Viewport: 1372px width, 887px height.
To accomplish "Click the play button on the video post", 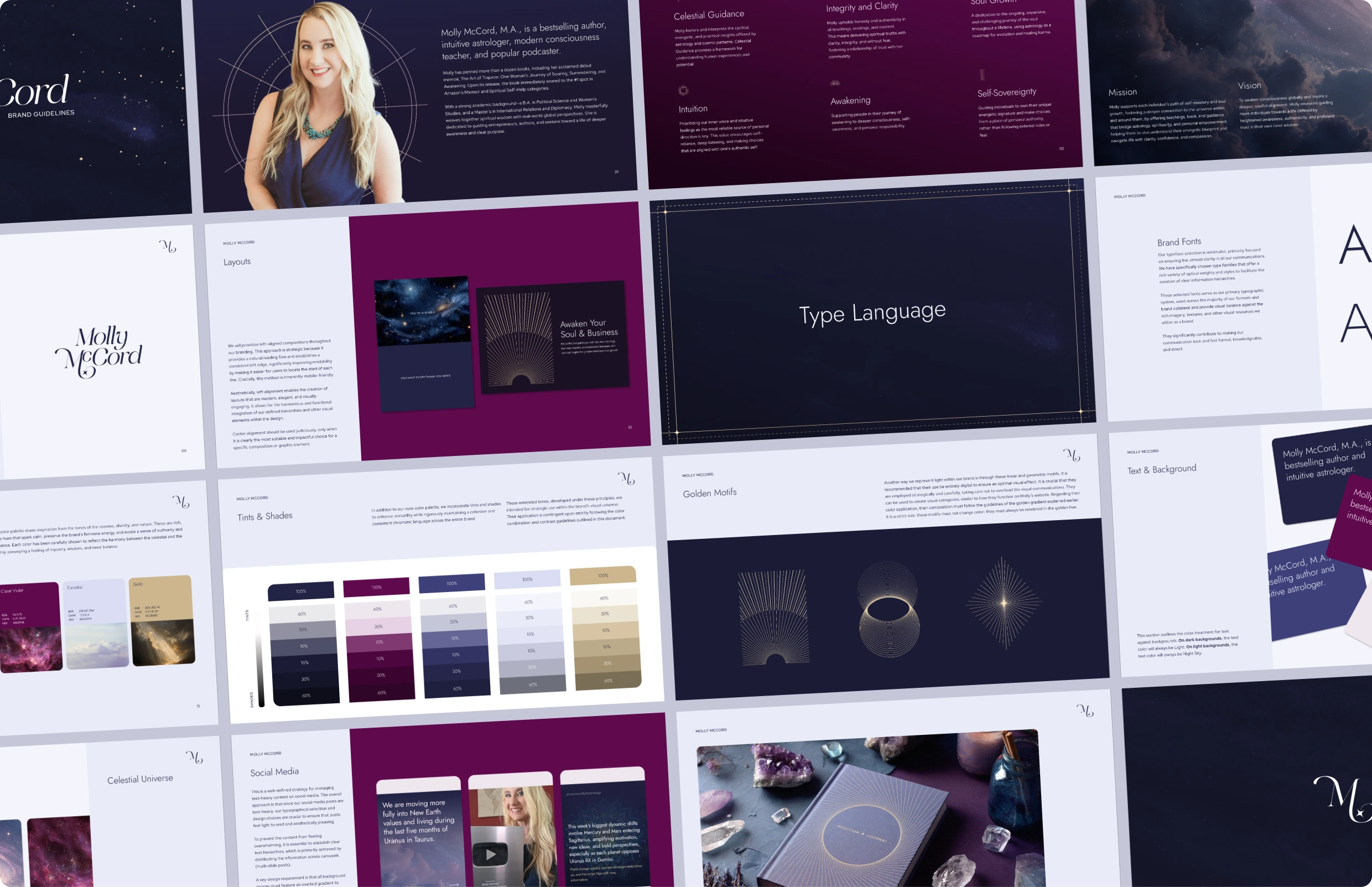I will point(490,854).
